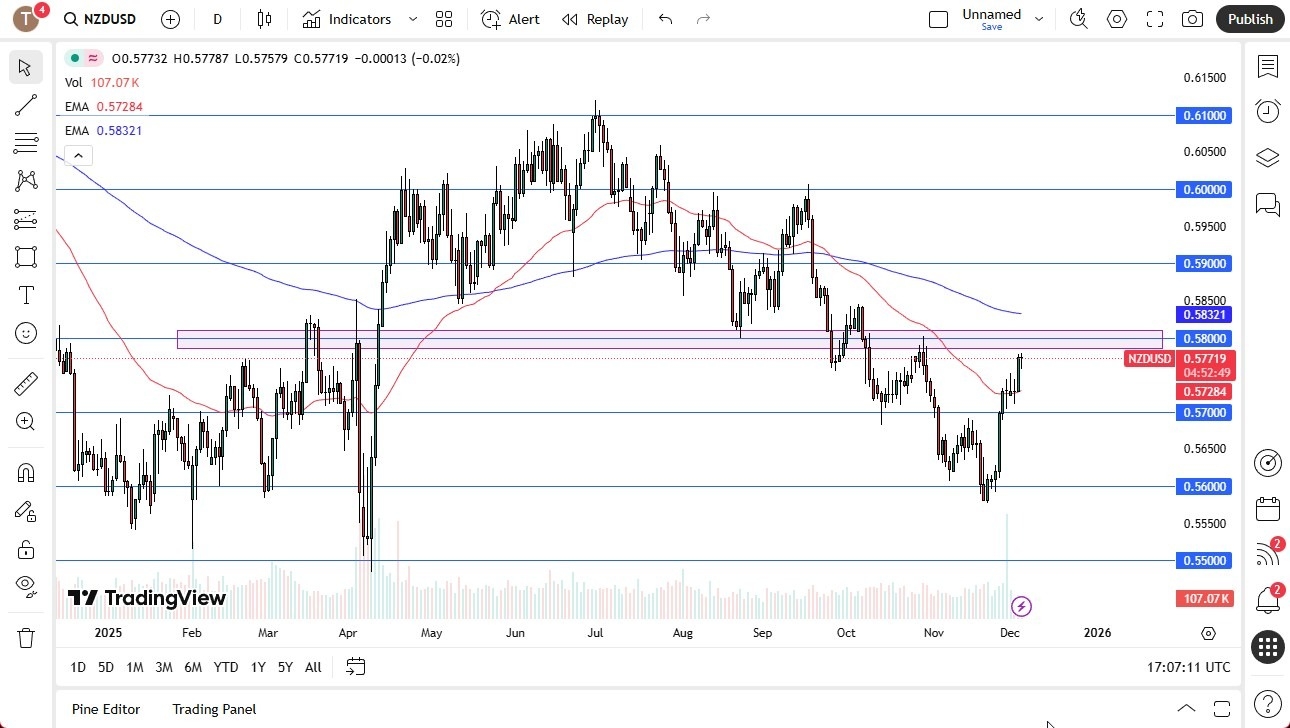Select the Text annotation tool

[25, 295]
